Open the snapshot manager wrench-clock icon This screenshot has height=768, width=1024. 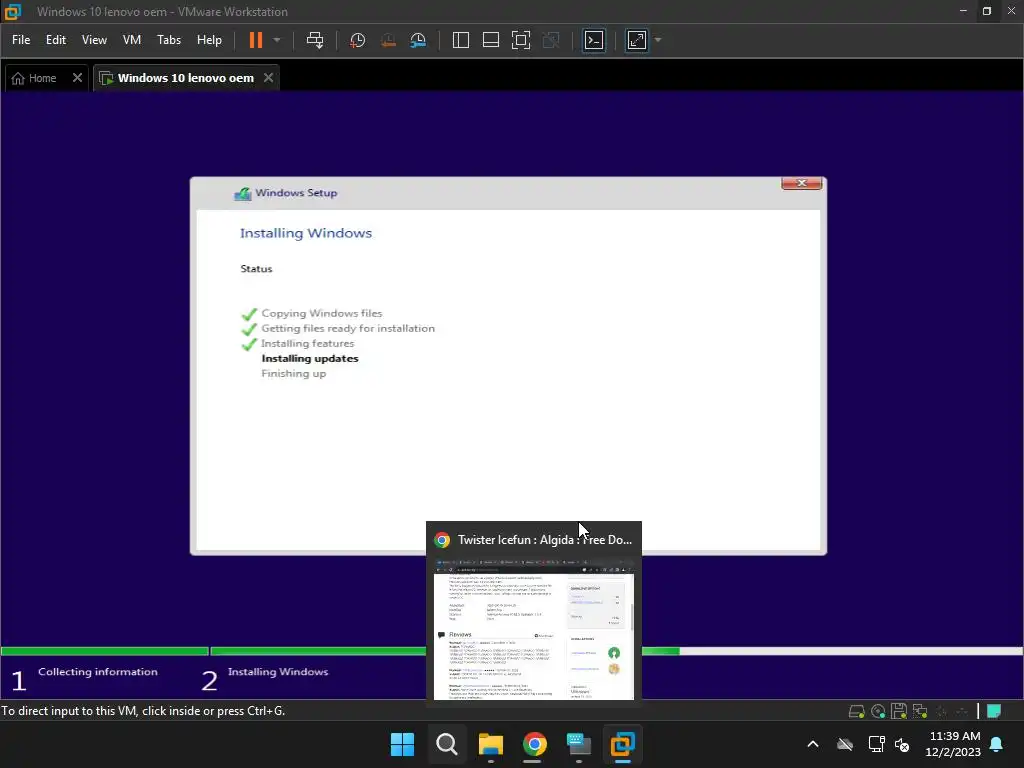click(x=418, y=40)
